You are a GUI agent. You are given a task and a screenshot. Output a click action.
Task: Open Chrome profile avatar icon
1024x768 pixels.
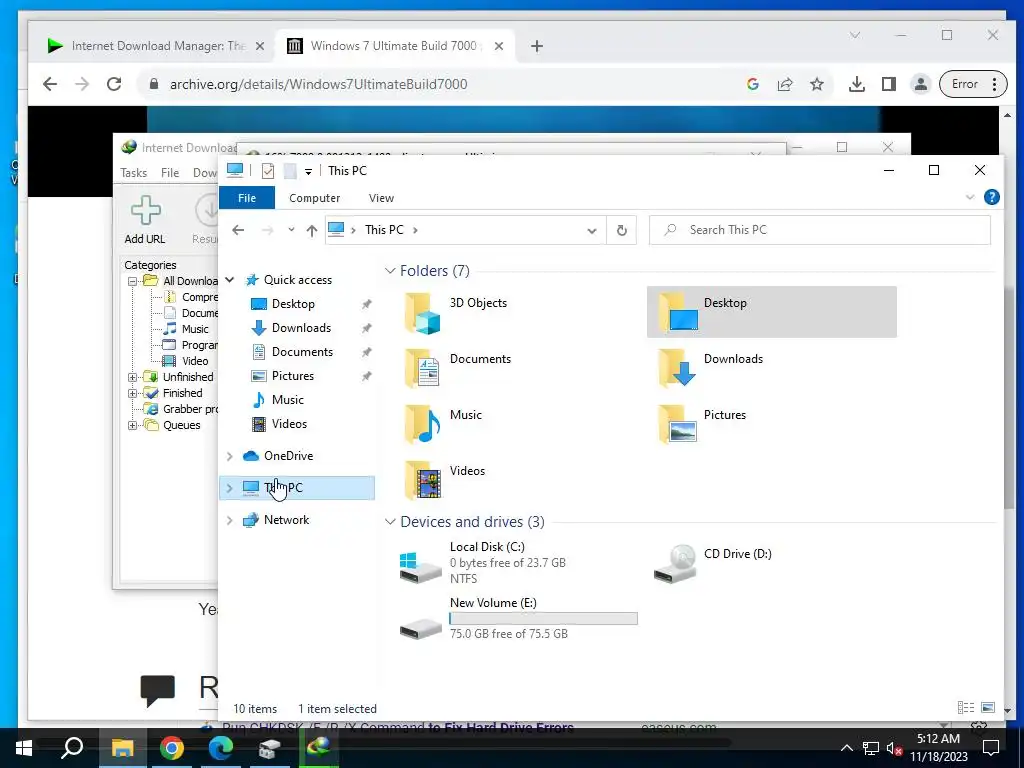point(921,84)
